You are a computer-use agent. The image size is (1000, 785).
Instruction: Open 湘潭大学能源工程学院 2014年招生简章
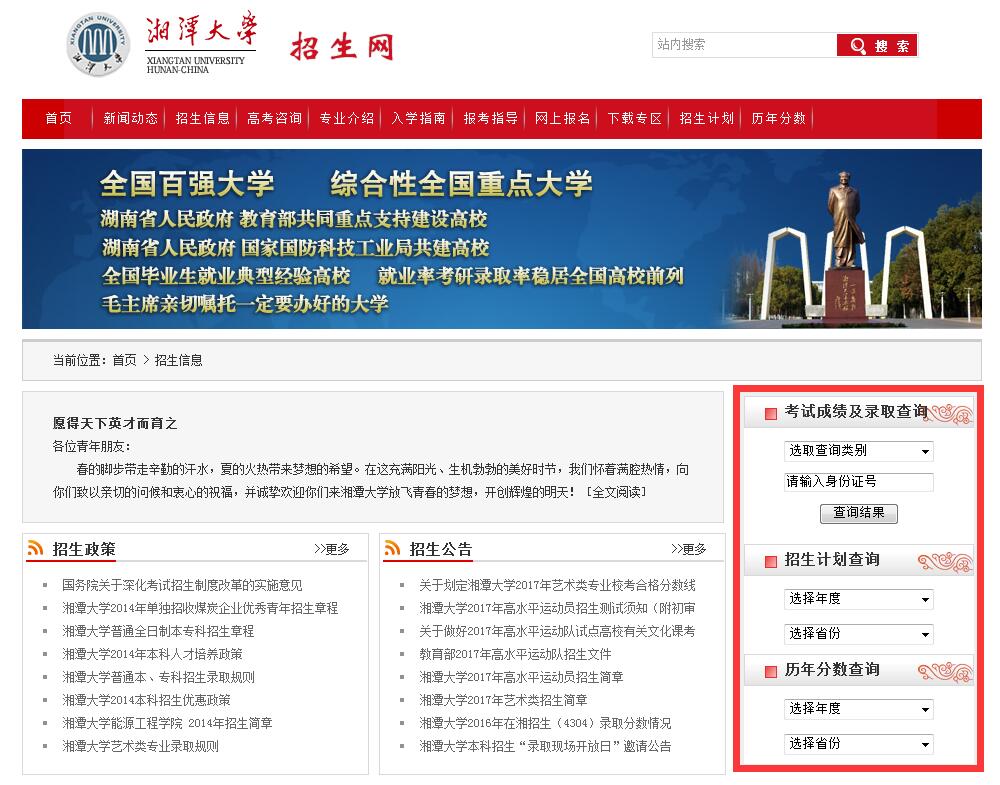[167, 723]
